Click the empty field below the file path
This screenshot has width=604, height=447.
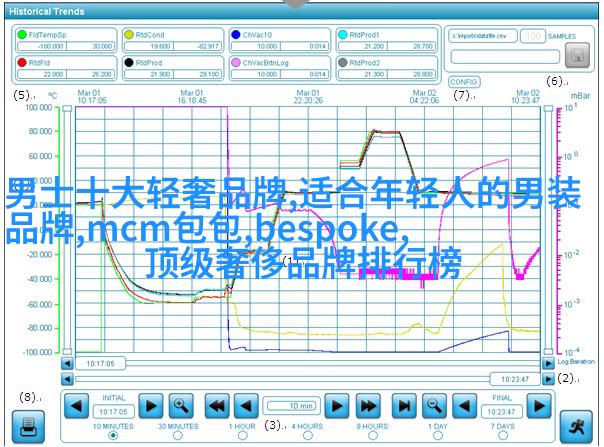click(505, 57)
